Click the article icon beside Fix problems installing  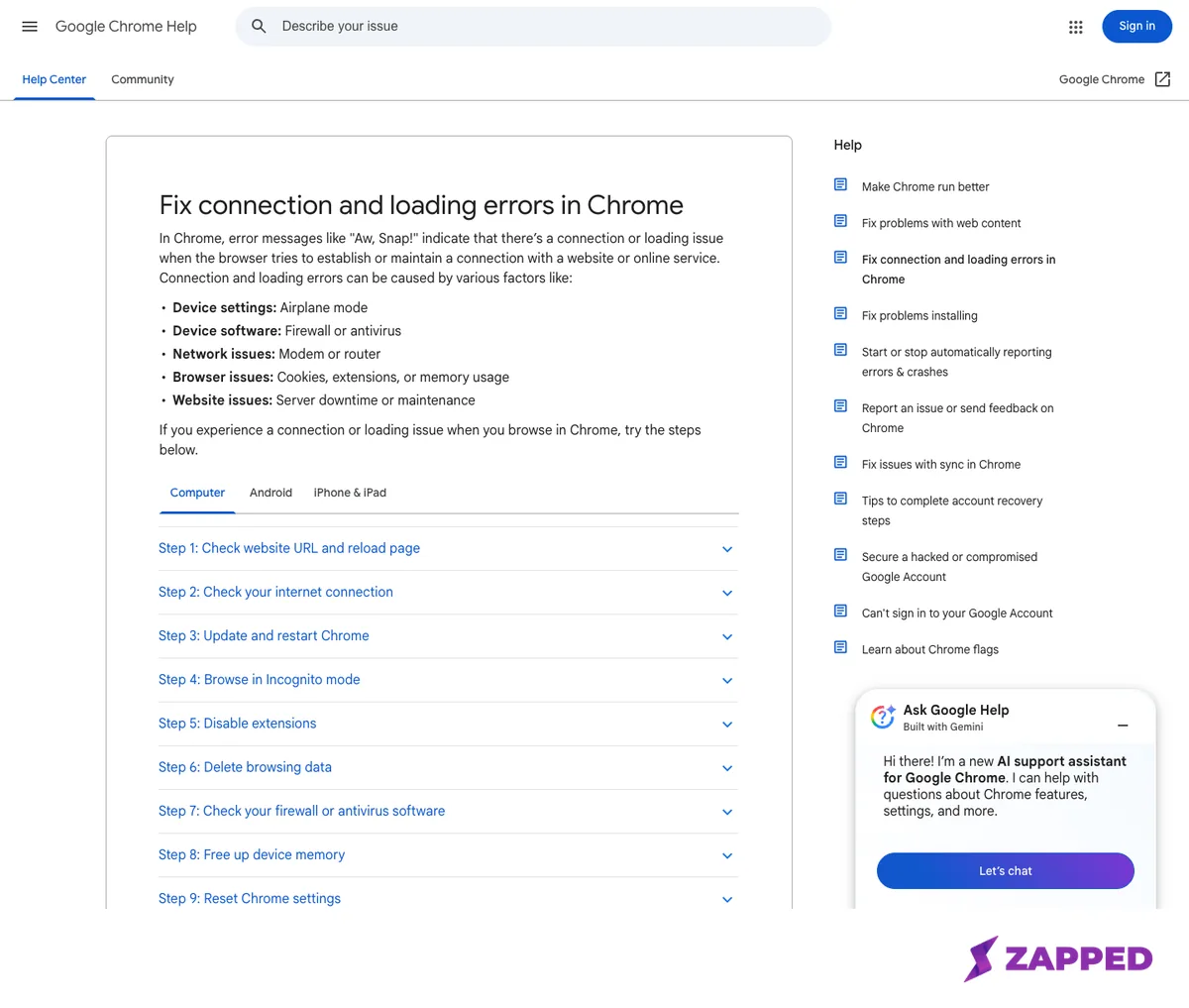tap(840, 313)
